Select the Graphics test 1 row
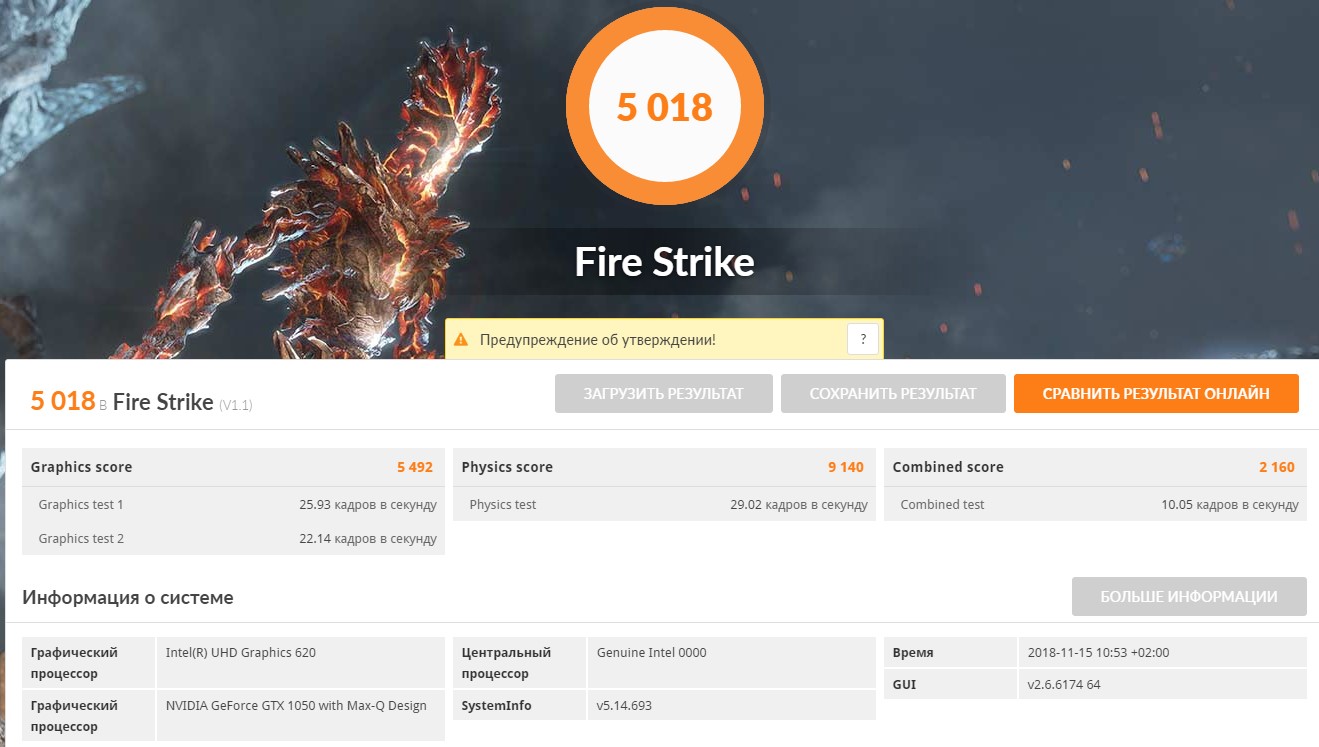The height and width of the screenshot is (747, 1319). [x=233, y=505]
